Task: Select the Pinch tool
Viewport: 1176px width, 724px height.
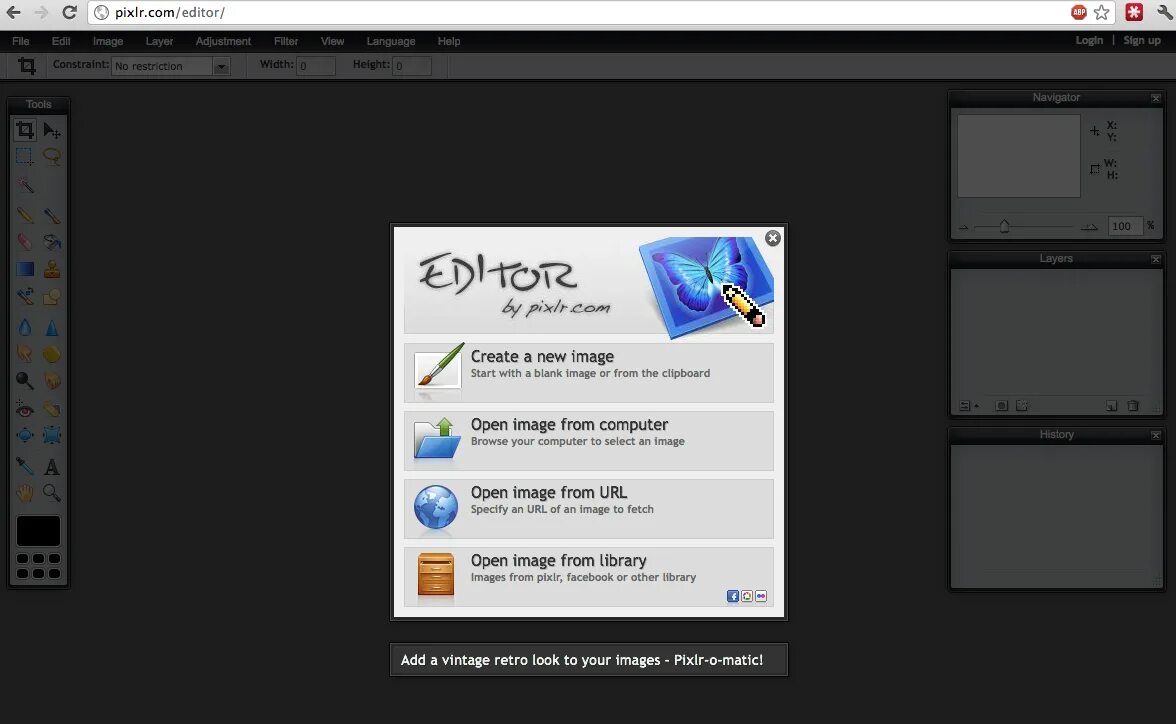Action: (52, 435)
